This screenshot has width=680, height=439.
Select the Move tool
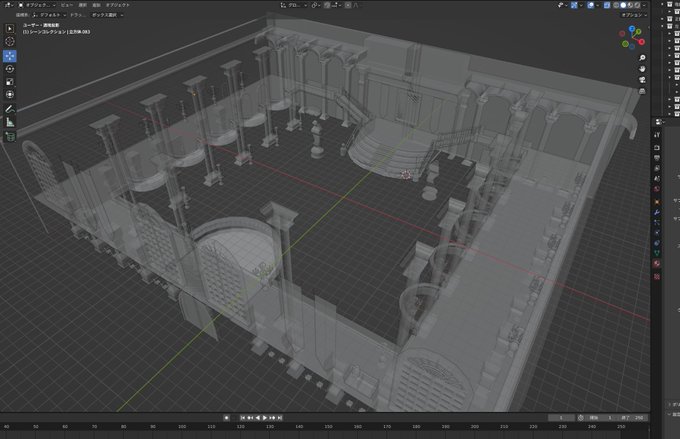click(x=10, y=56)
